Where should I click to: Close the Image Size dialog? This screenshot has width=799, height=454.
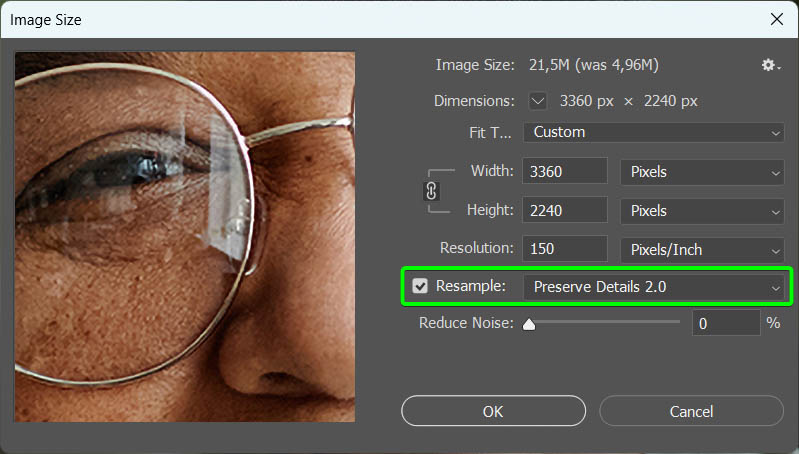point(777,19)
